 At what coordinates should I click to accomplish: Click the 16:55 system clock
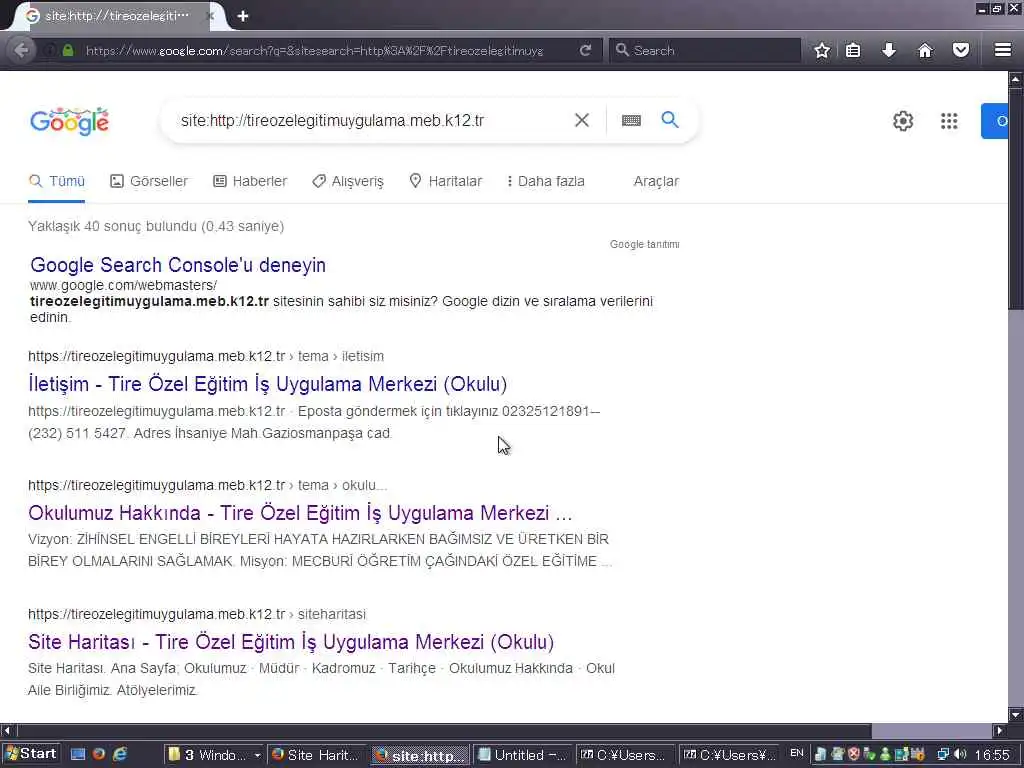click(993, 755)
